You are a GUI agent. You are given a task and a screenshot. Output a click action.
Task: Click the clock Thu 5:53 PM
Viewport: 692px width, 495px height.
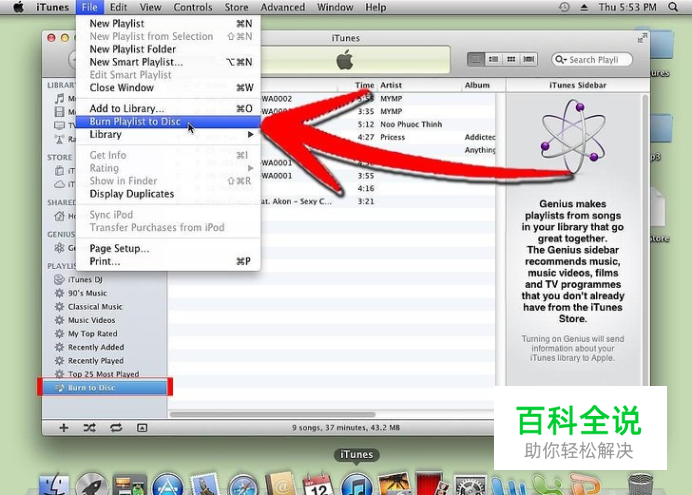(628, 7)
